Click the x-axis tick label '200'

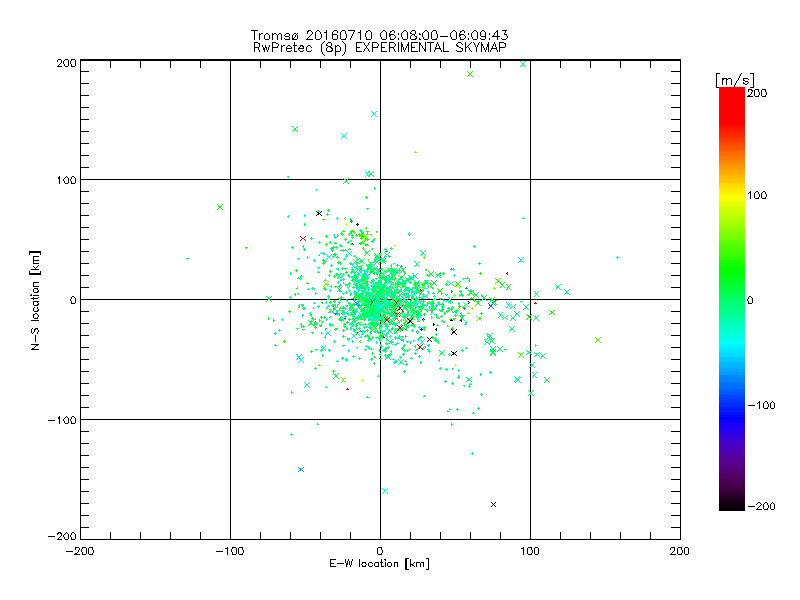point(680,551)
